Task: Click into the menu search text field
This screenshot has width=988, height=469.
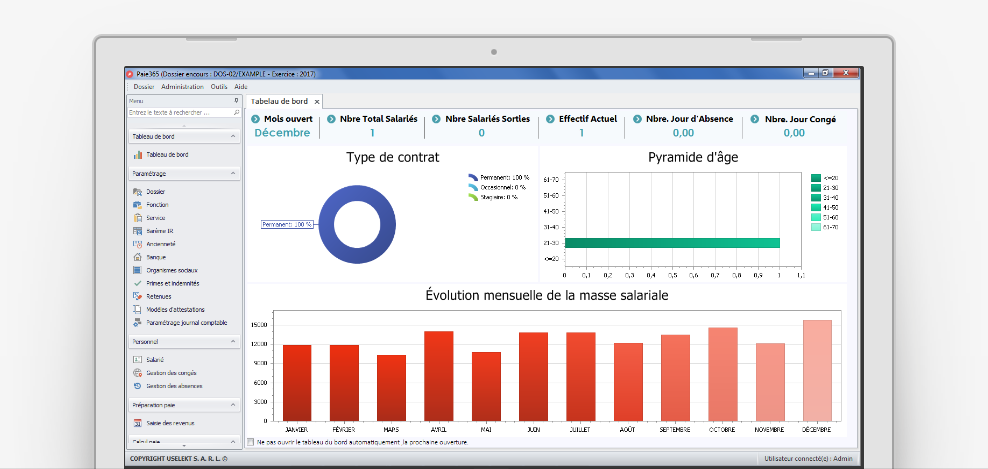Action: (180, 113)
